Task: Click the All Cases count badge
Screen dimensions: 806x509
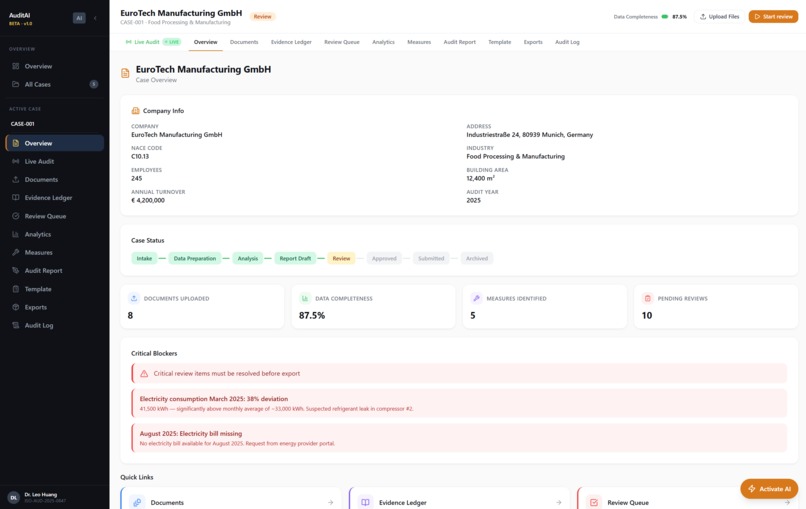Action: (x=94, y=84)
